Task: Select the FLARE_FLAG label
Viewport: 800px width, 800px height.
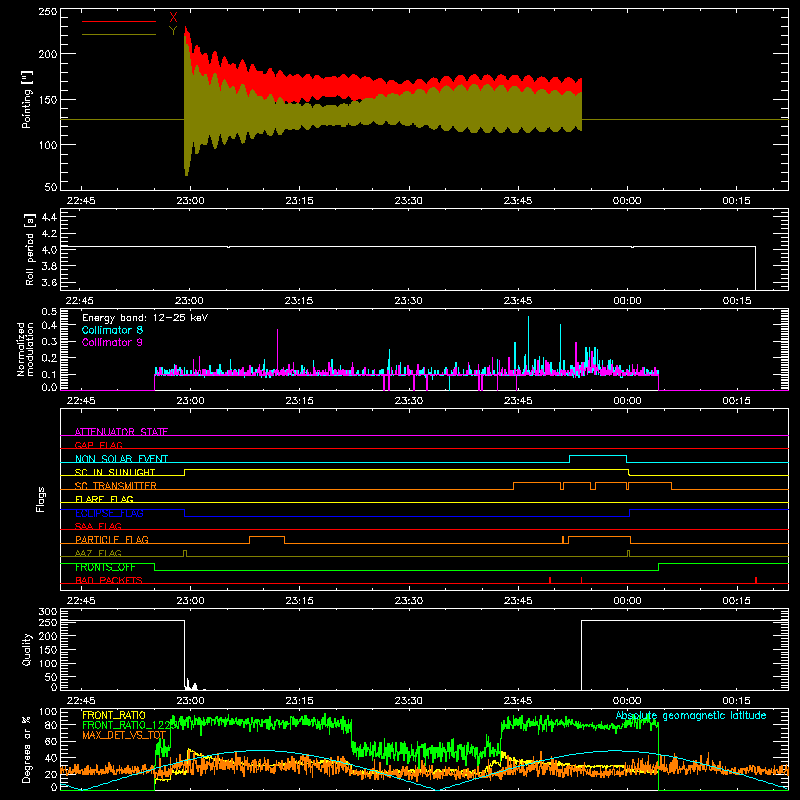Action: (104, 499)
